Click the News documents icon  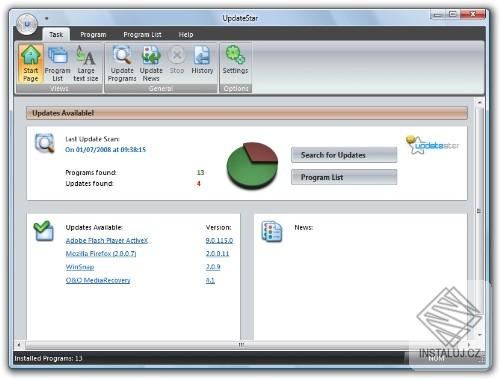coord(272,231)
